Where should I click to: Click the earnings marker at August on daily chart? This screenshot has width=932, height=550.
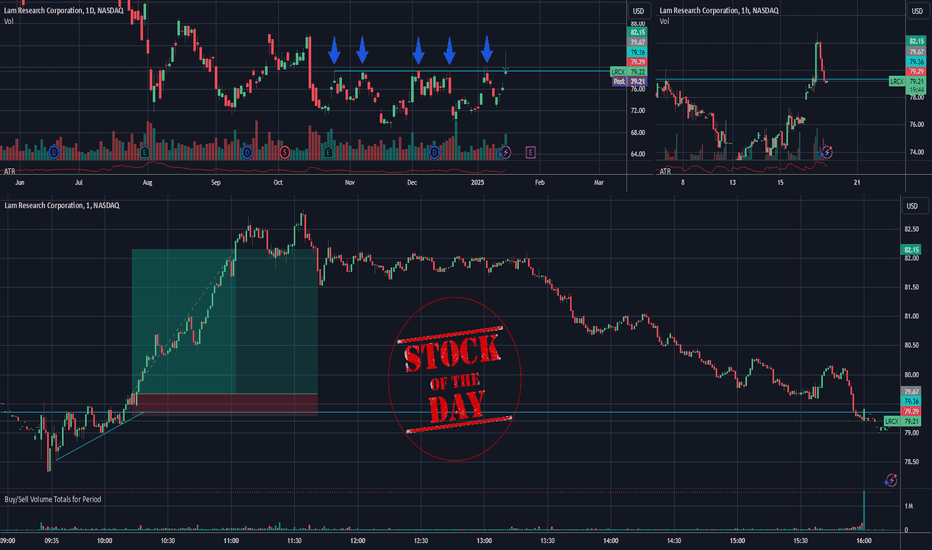point(144,153)
